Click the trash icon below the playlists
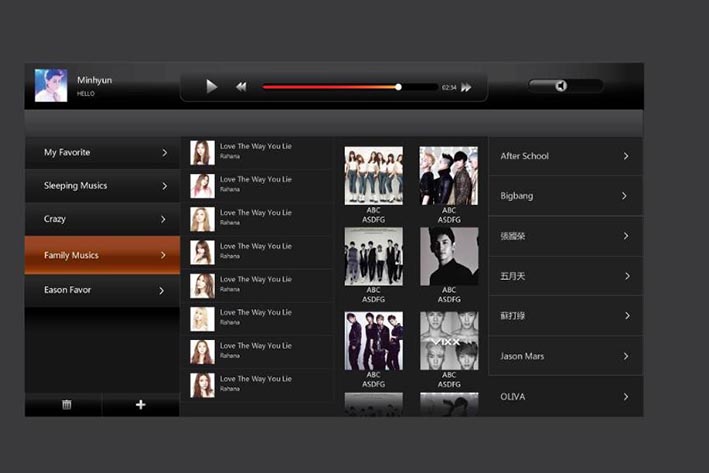The height and width of the screenshot is (473, 709). [x=66, y=405]
